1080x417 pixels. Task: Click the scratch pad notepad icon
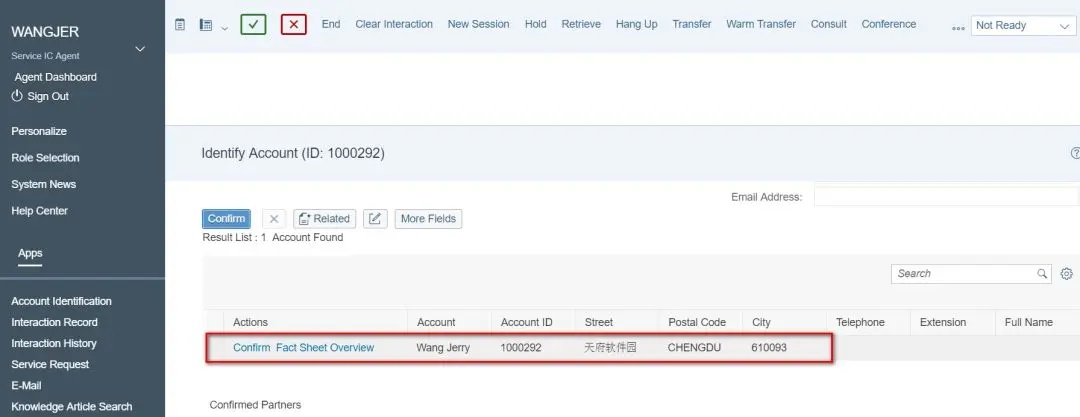(x=180, y=25)
